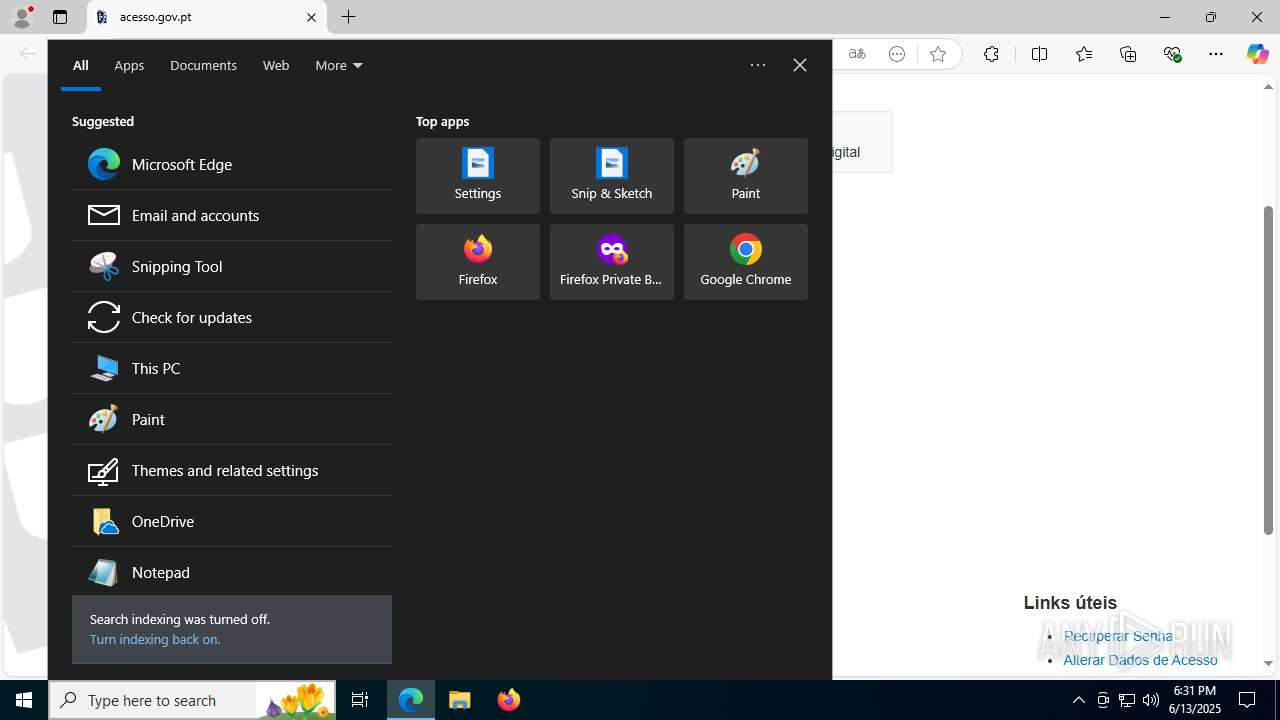Close the acesso.gov.pt tab
The image size is (1280, 720).
point(311,17)
